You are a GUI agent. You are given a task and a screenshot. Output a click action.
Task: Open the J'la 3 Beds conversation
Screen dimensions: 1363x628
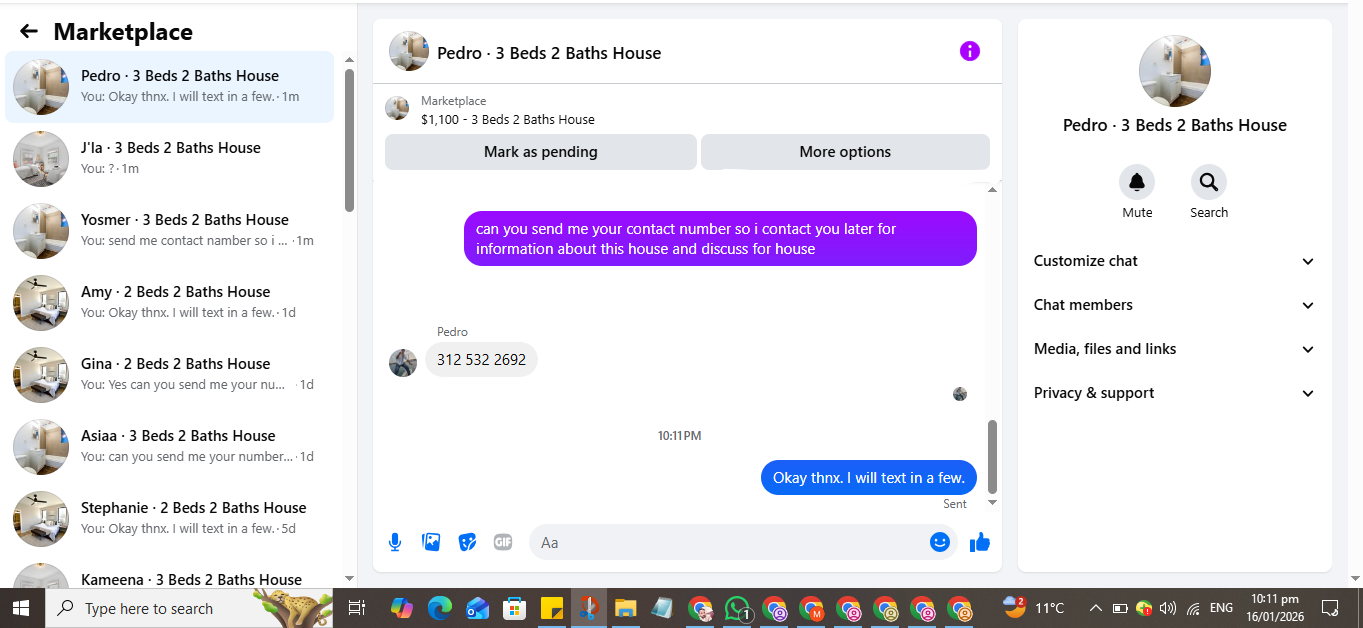[170, 159]
